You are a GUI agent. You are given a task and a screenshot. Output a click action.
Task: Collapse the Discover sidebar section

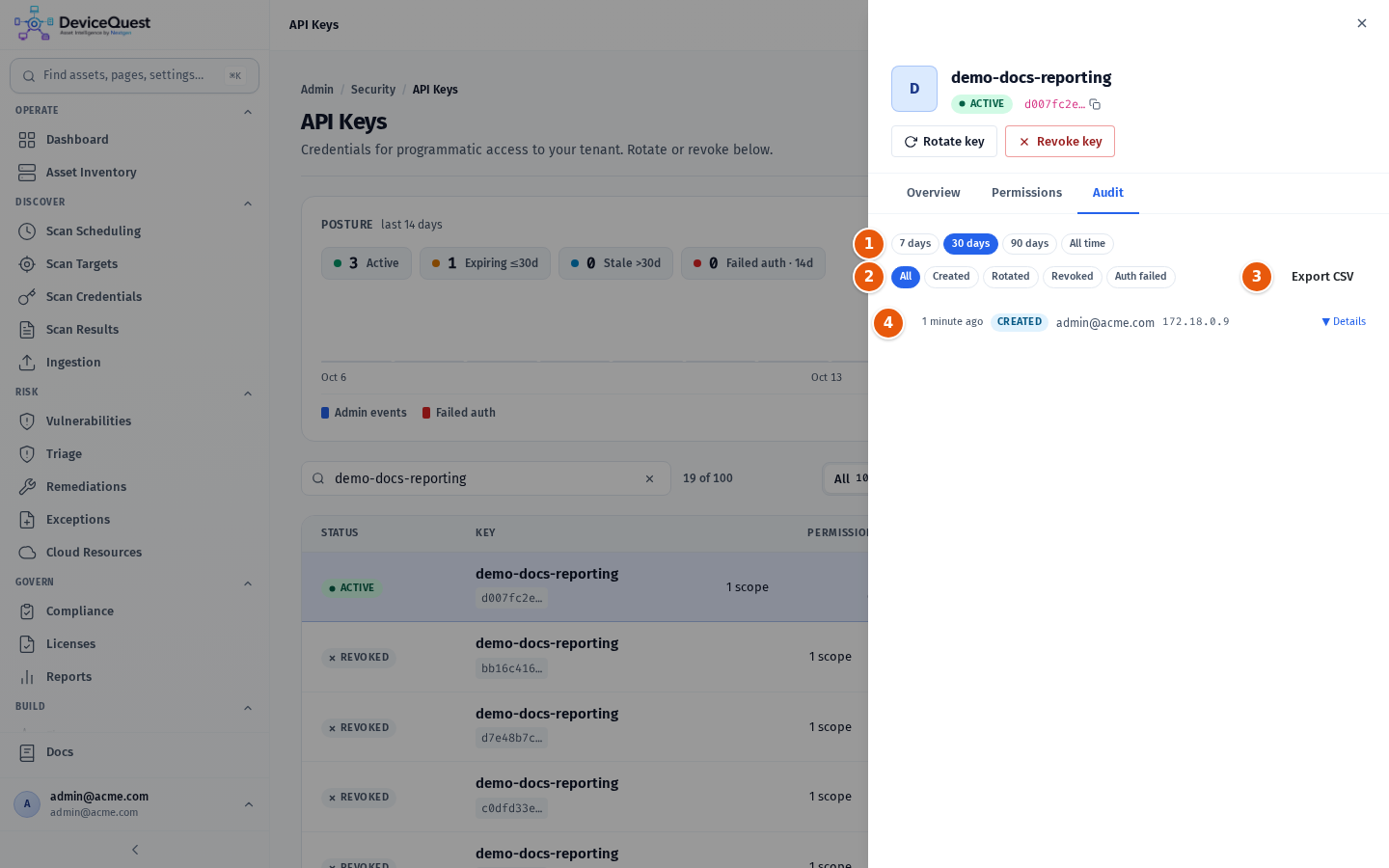(248, 203)
